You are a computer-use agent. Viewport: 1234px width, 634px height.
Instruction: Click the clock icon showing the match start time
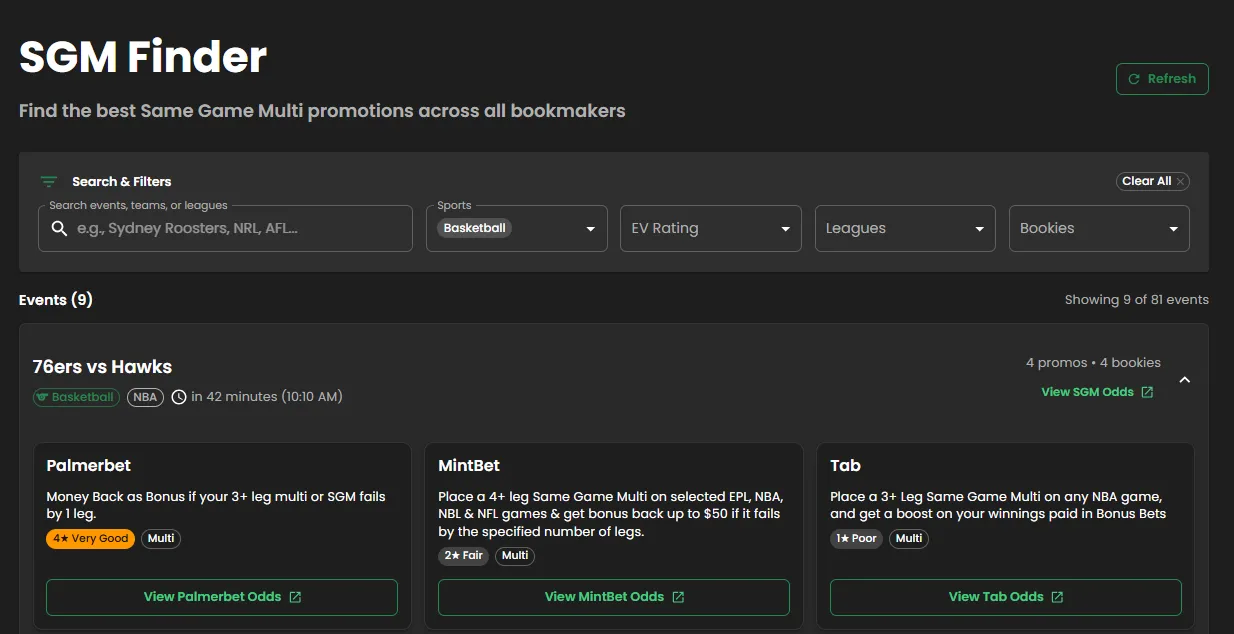pos(178,396)
